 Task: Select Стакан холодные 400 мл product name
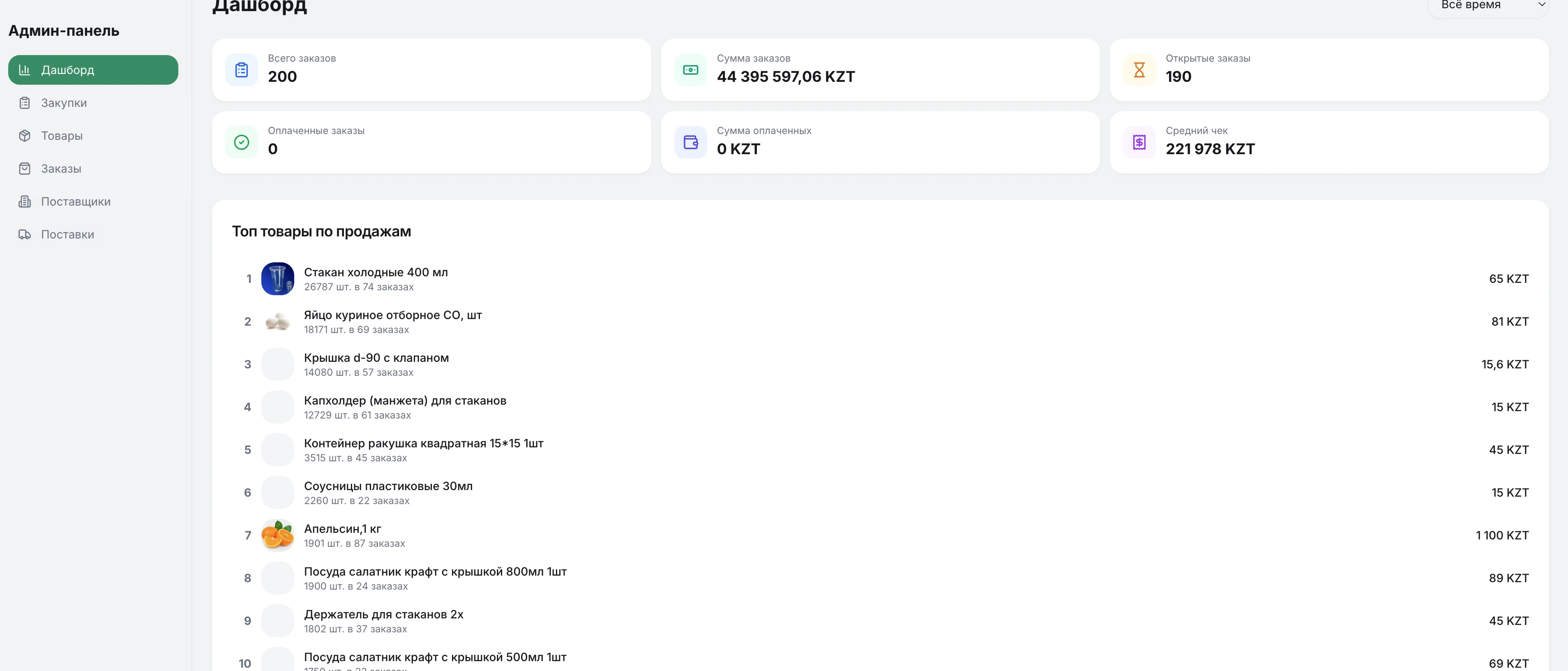point(376,272)
